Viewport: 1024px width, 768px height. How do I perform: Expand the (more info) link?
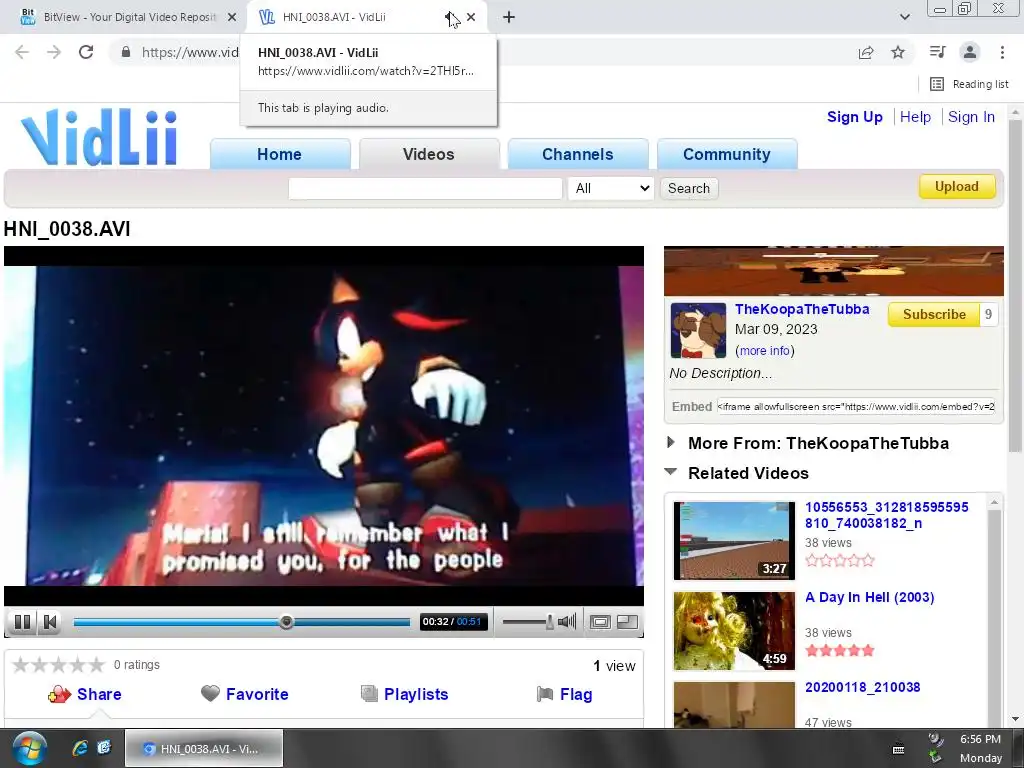point(765,351)
